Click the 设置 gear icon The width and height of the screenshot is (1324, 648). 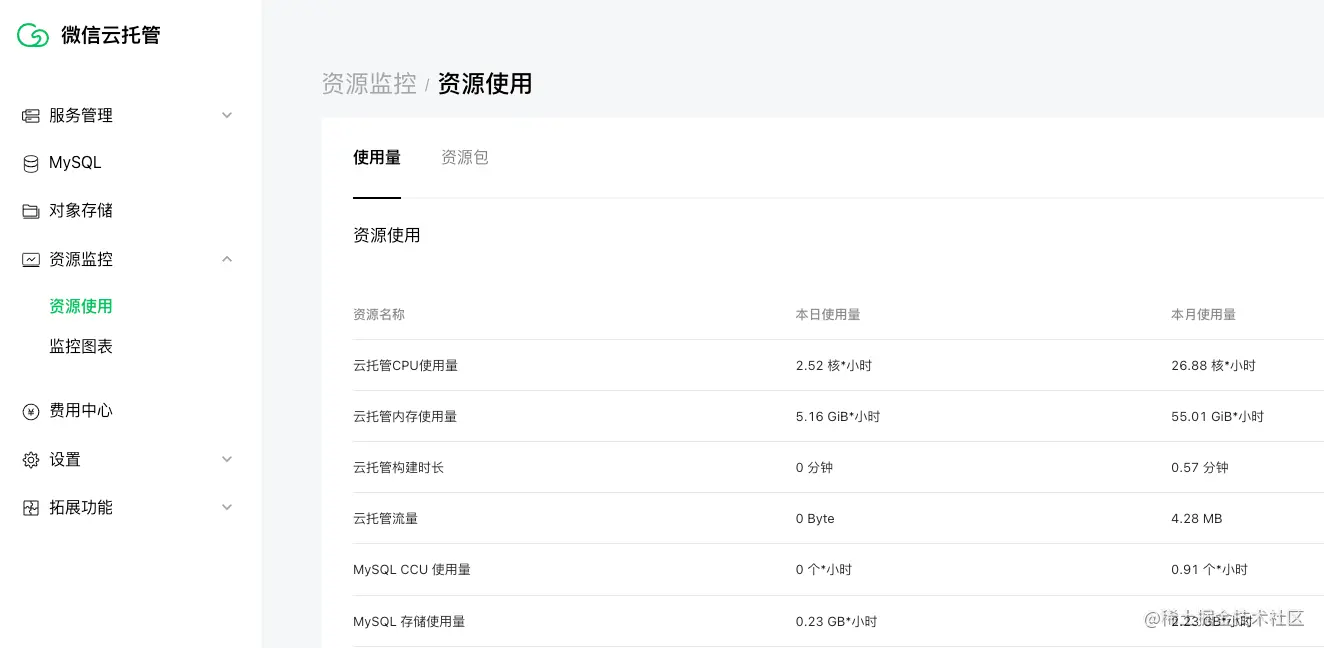(x=31, y=460)
